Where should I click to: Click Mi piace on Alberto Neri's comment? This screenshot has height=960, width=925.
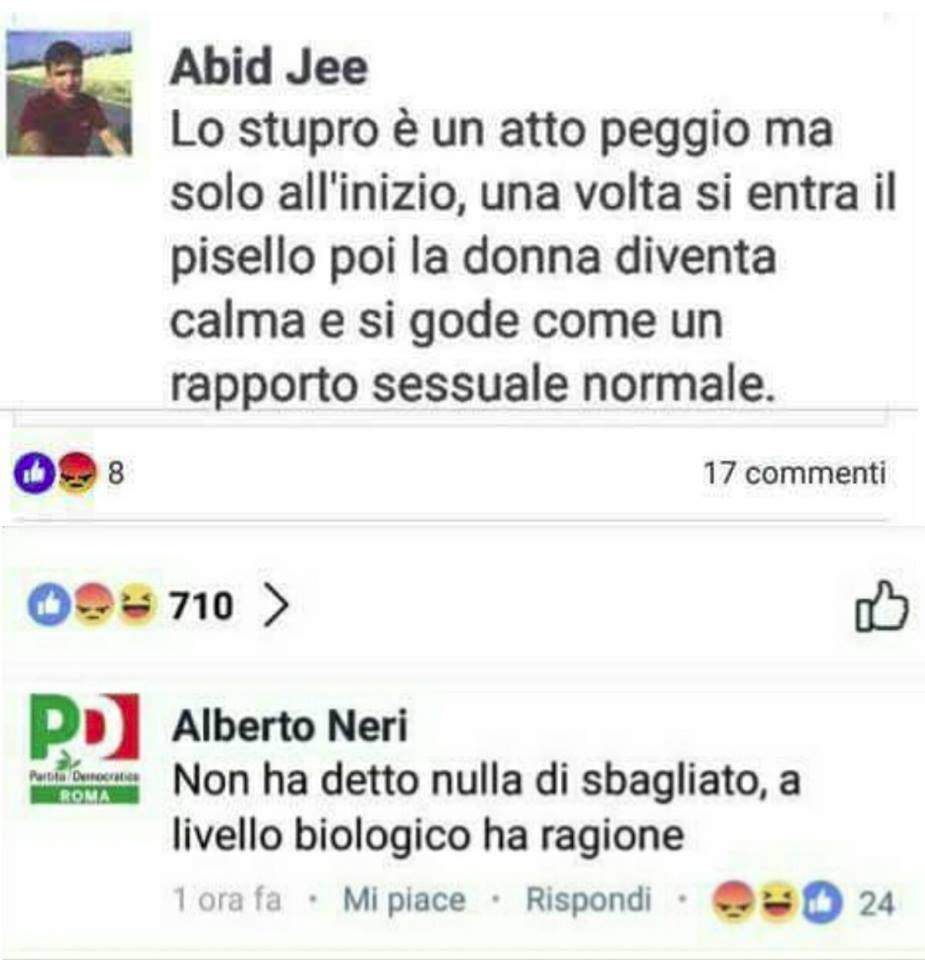click(404, 899)
